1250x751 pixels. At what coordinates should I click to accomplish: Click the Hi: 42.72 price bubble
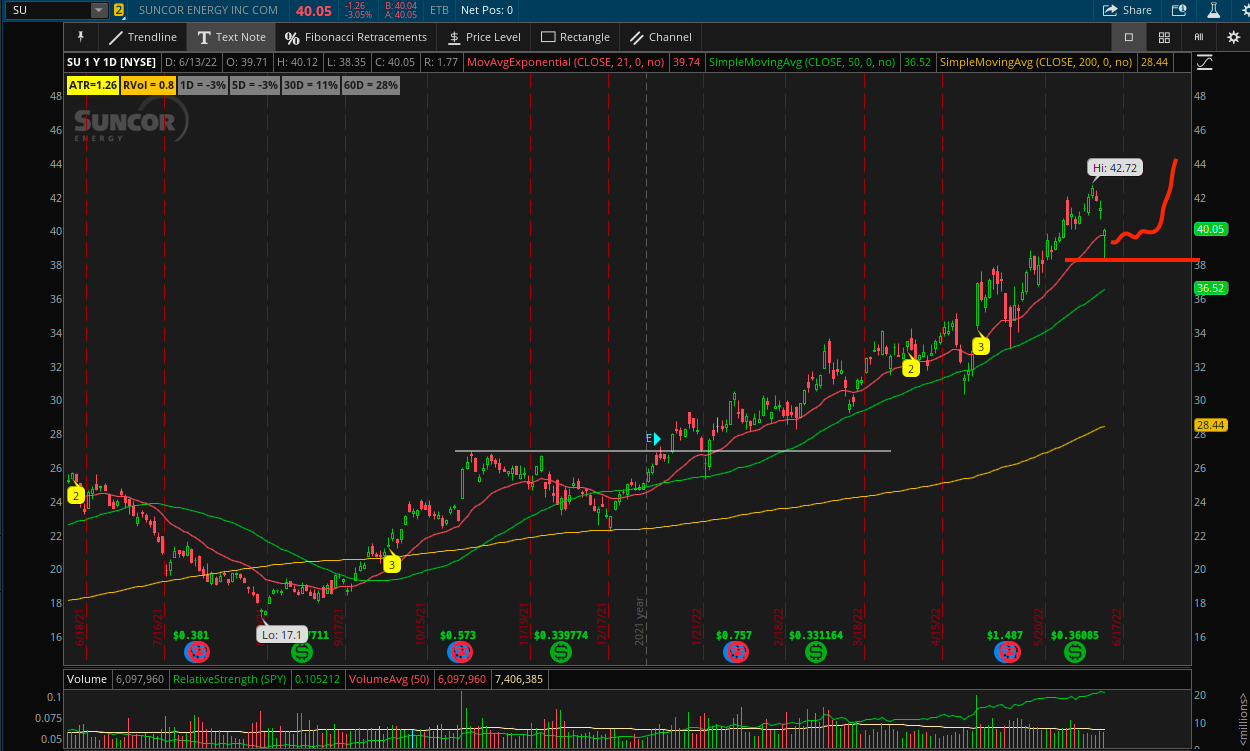pyautogui.click(x=1115, y=168)
